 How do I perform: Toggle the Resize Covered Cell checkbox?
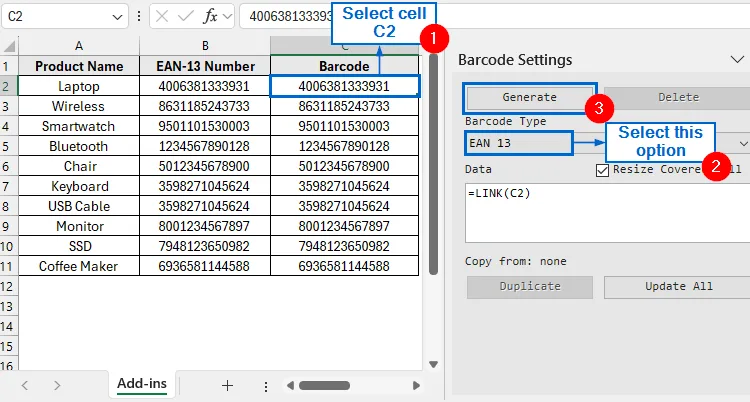click(x=602, y=170)
